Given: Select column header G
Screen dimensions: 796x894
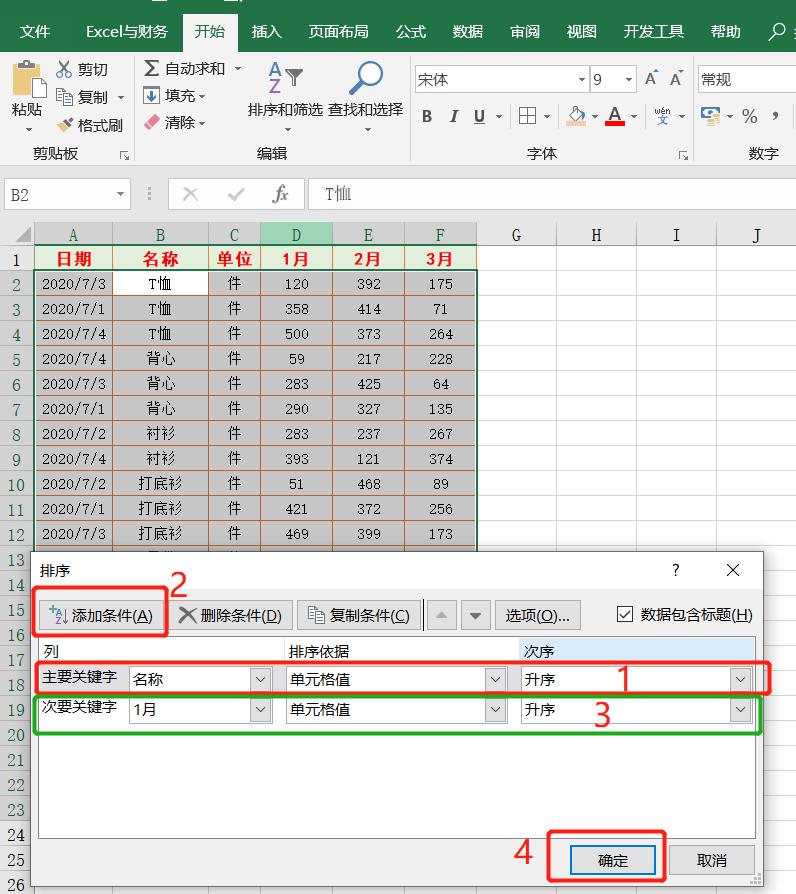Looking at the screenshot, I should 516,234.
